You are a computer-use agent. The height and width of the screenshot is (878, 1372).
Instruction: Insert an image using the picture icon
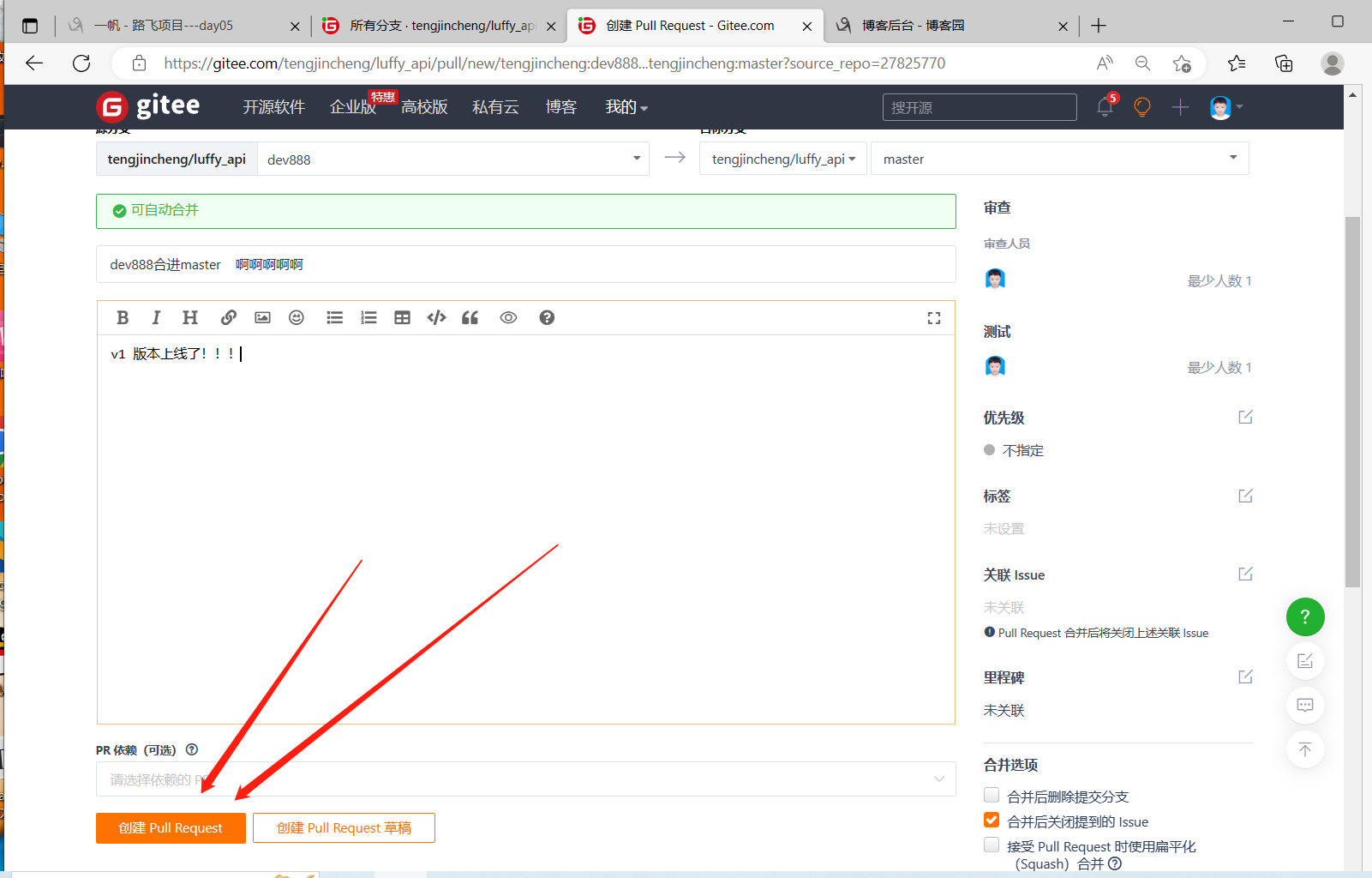262,318
